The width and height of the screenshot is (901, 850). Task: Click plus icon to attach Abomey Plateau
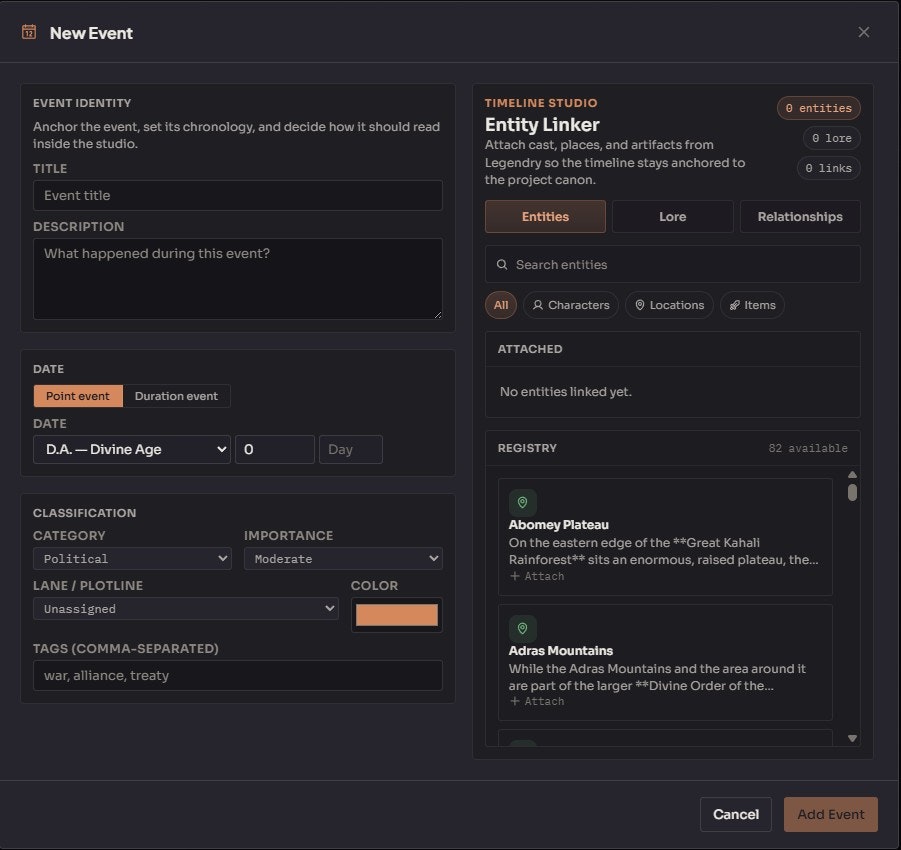(x=515, y=576)
